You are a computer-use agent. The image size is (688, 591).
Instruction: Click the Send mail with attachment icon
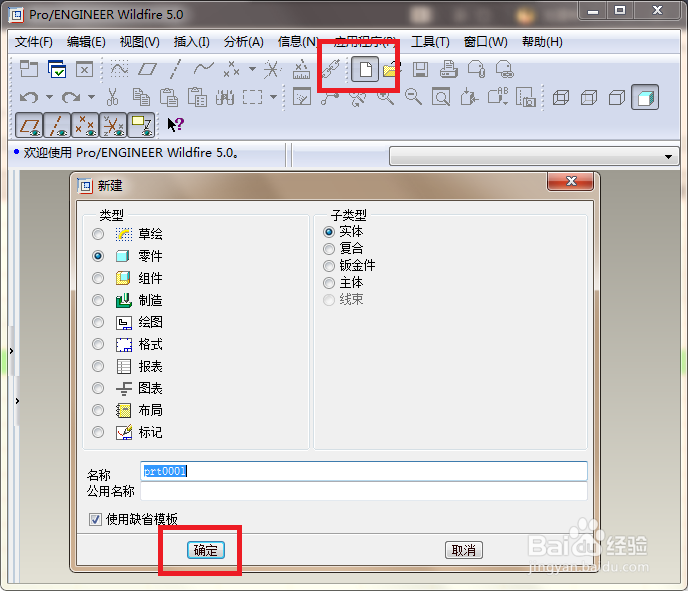click(x=476, y=69)
